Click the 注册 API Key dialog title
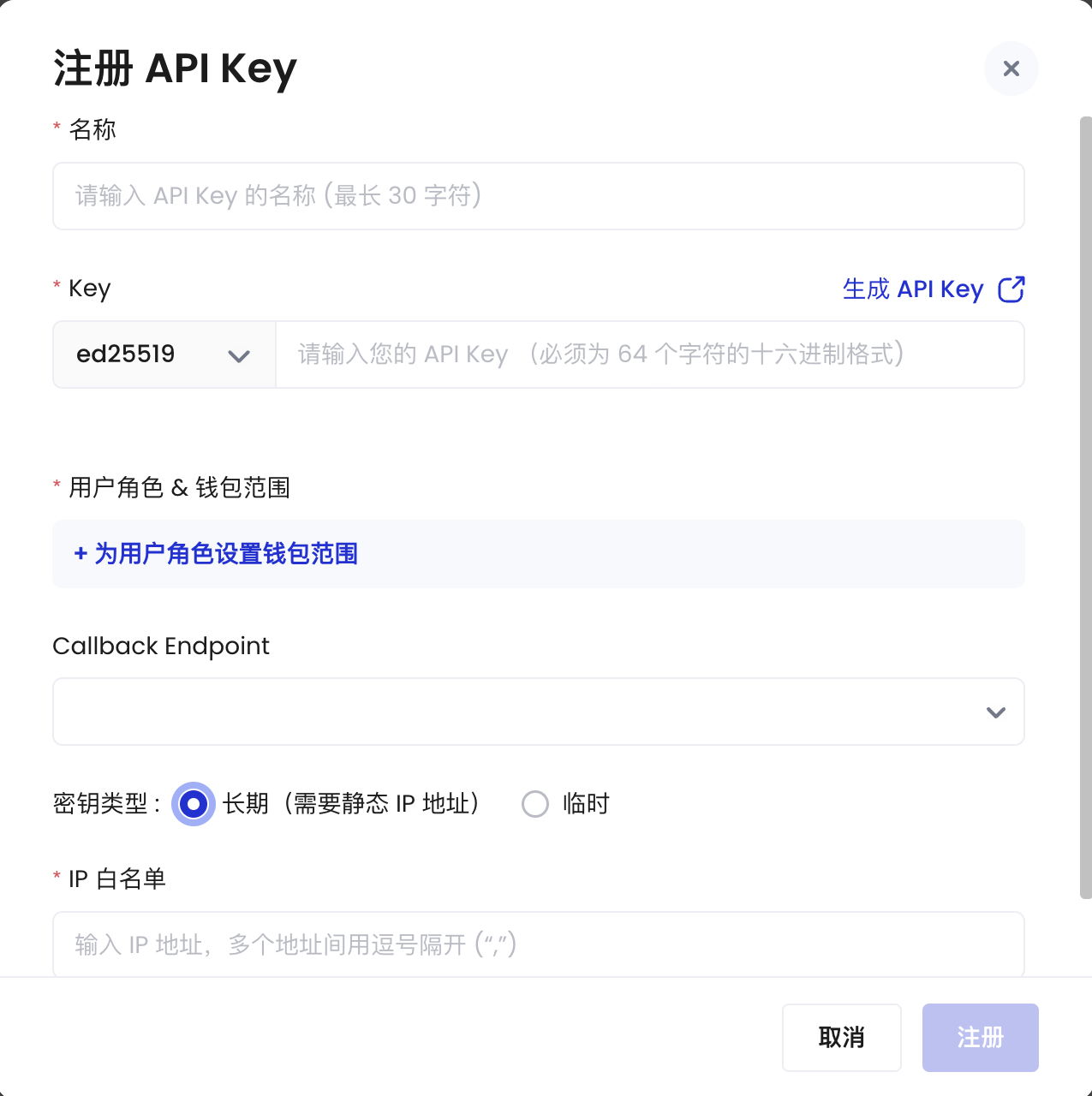1092x1096 pixels. point(175,68)
